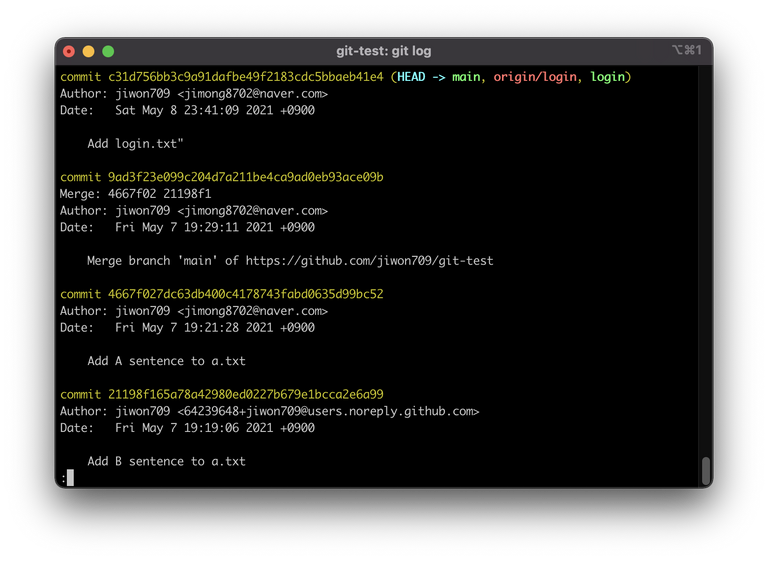Click commit hash 21198f165a78a42980ed0227b679e1bcca2e6a99
768x561 pixels.
[x=246, y=394]
